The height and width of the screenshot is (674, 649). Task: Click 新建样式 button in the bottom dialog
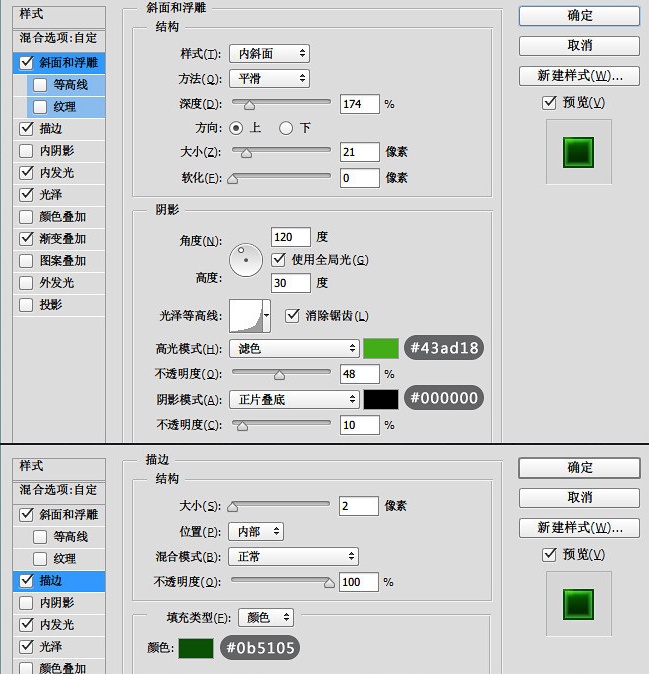coord(579,528)
